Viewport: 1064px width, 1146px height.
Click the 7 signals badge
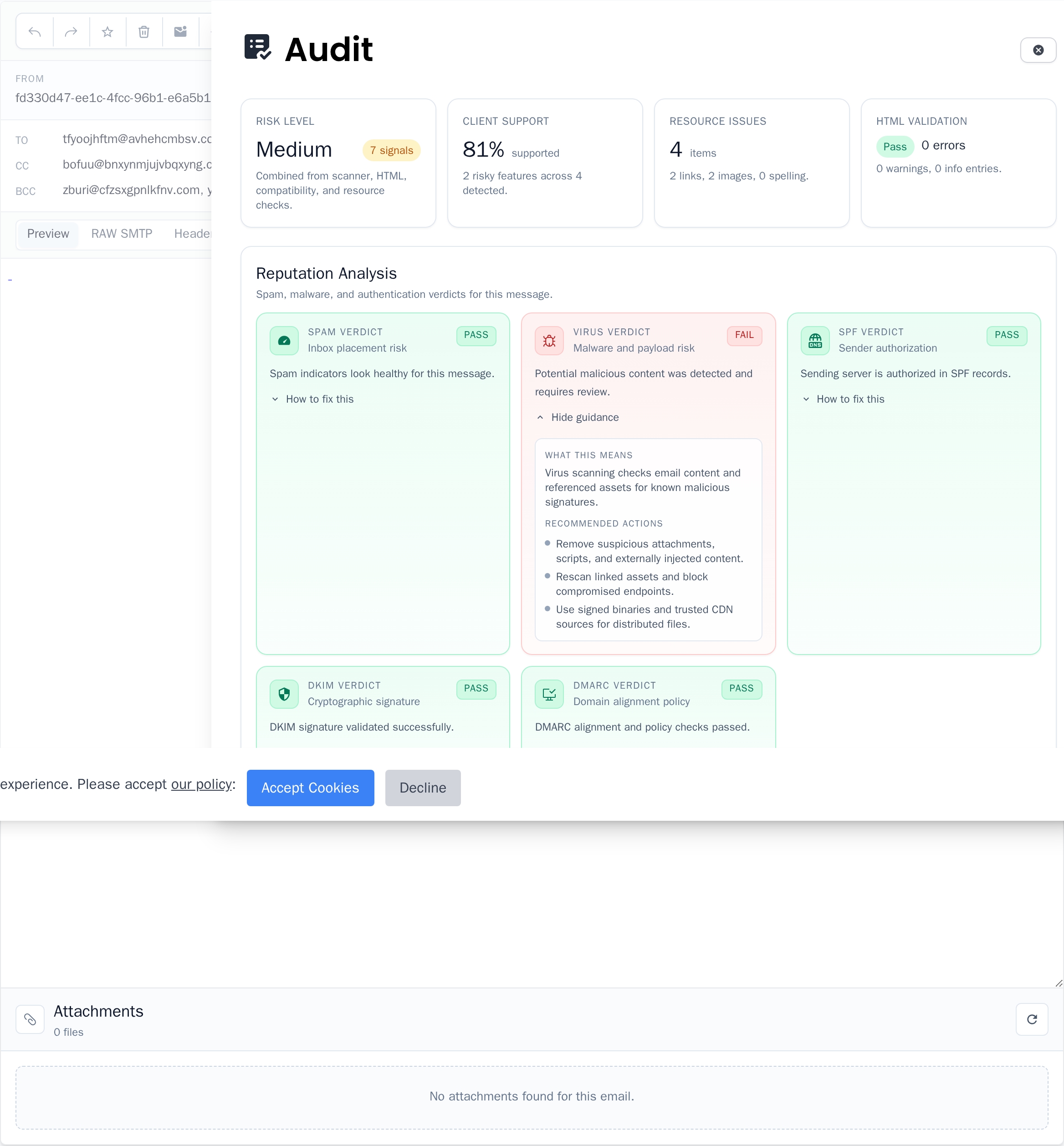(392, 150)
